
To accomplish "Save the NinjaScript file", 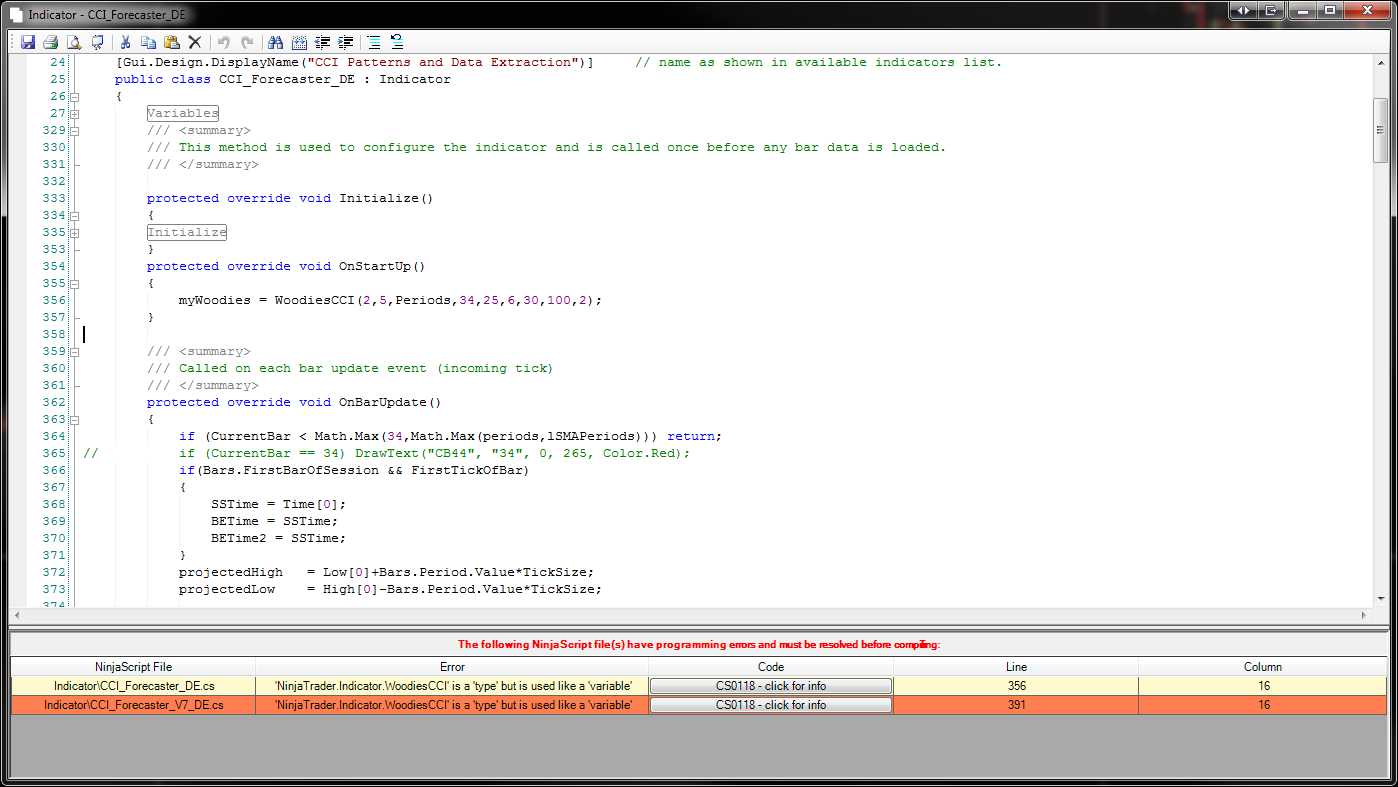I will pos(28,42).
